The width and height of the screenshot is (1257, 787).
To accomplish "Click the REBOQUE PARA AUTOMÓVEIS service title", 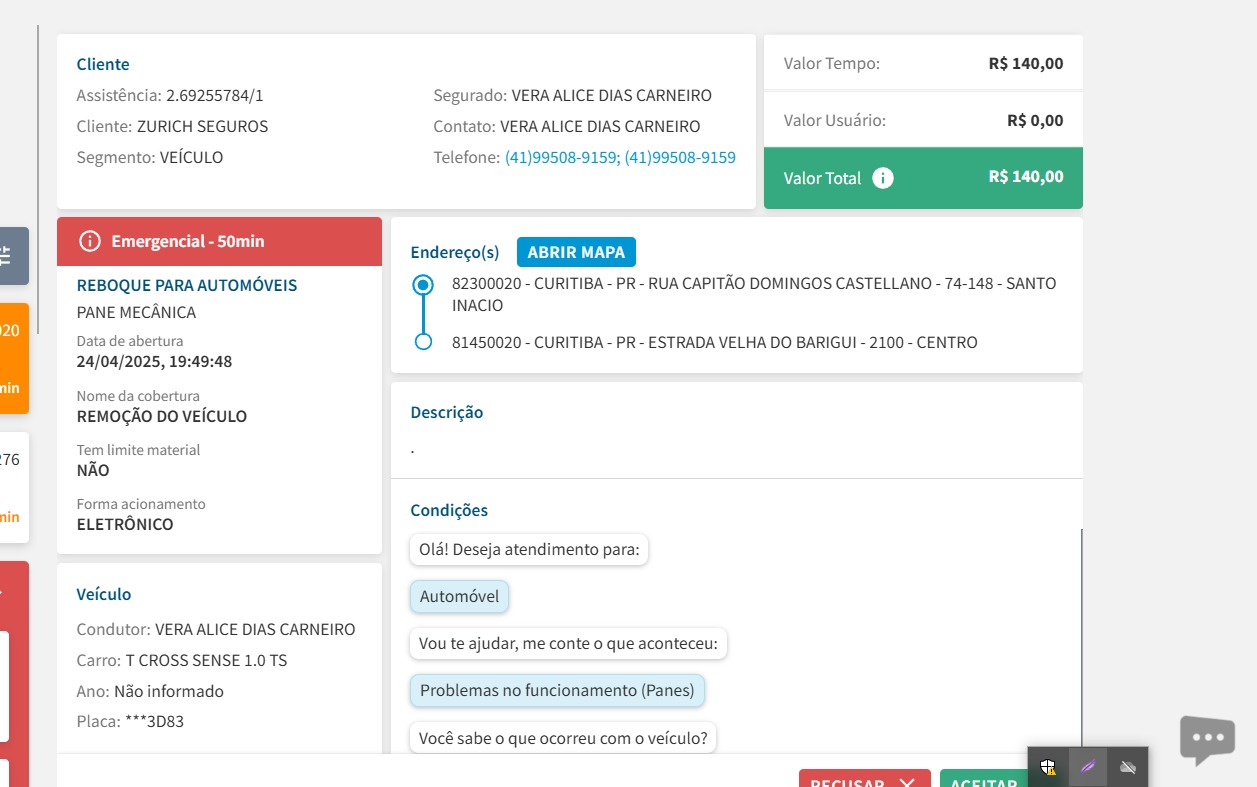I will coord(187,285).
